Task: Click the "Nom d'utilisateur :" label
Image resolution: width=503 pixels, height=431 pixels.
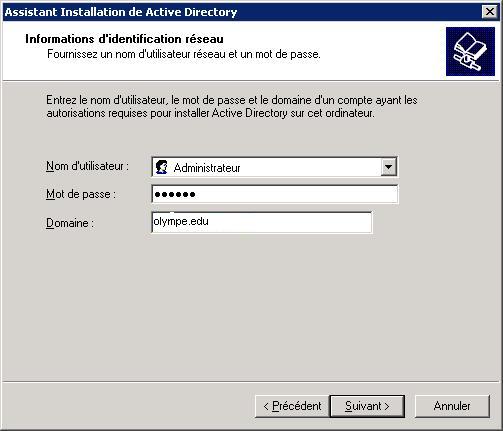Action: pos(87,166)
